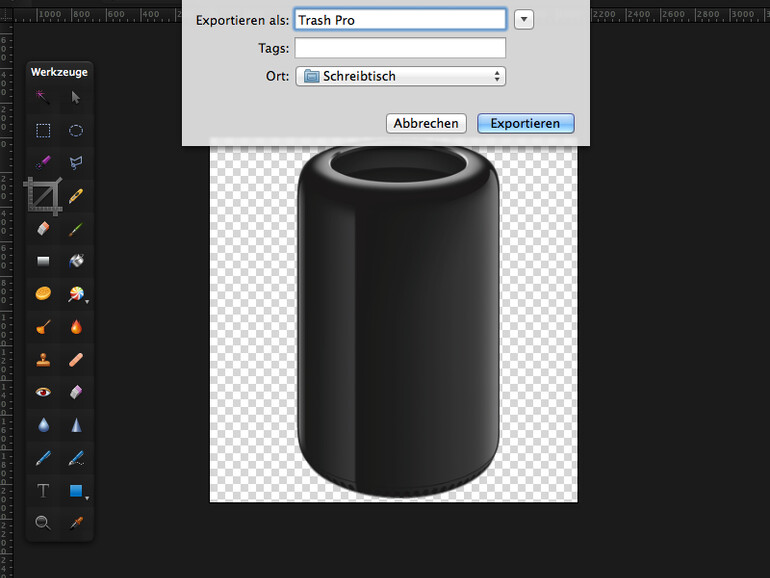
Task: Select the Type text tool
Action: point(43,491)
